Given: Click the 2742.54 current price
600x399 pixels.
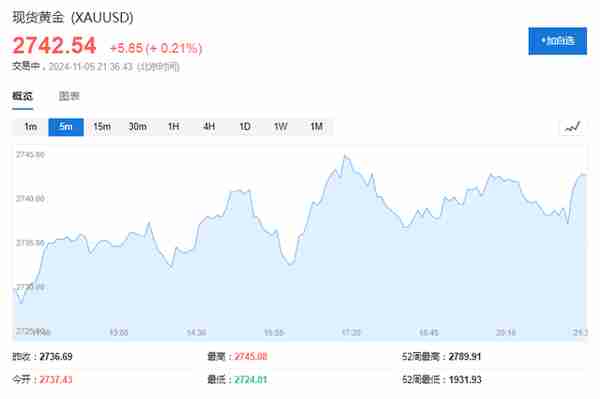Looking at the screenshot, I should point(54,45).
